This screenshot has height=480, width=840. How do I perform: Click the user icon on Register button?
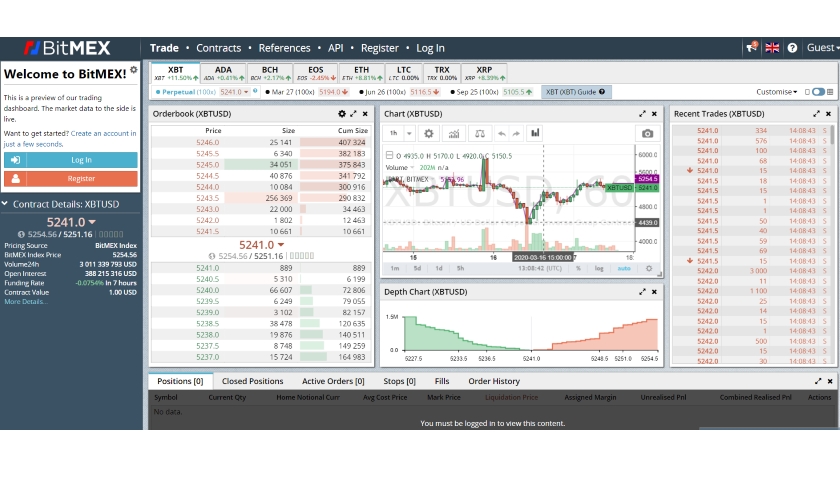16,178
